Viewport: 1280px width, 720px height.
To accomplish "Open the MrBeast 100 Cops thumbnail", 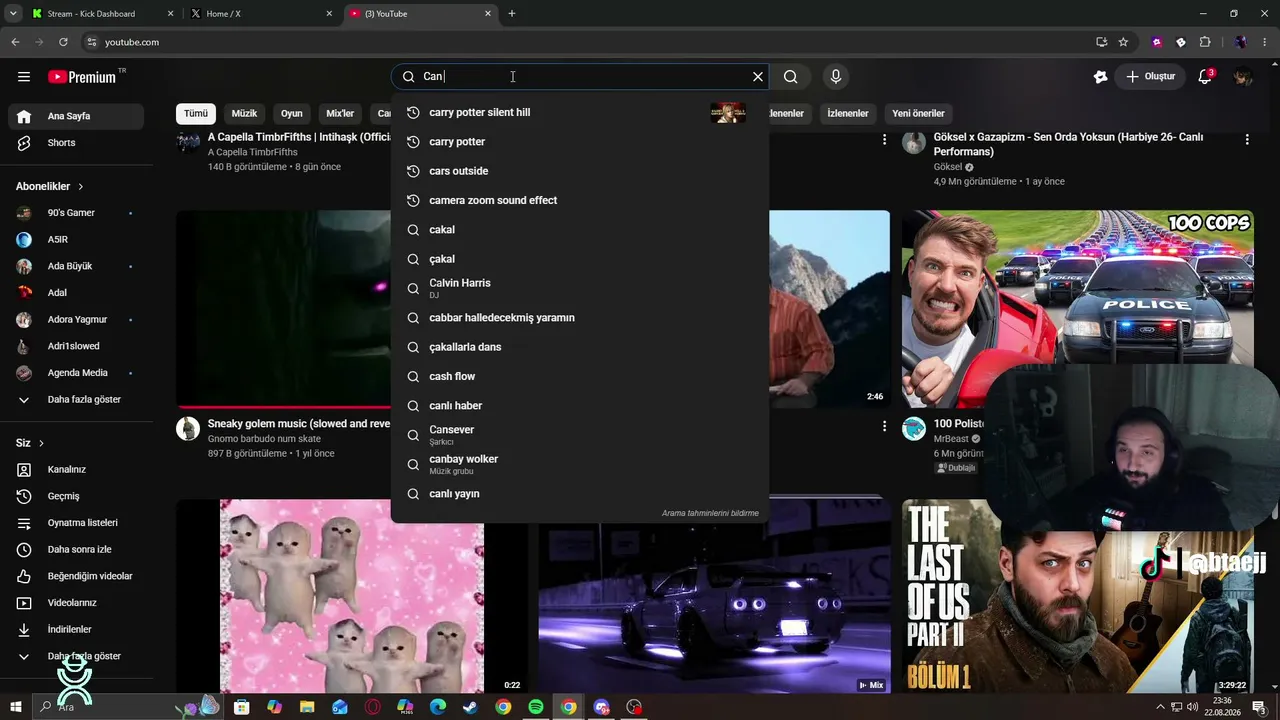I will [1078, 309].
